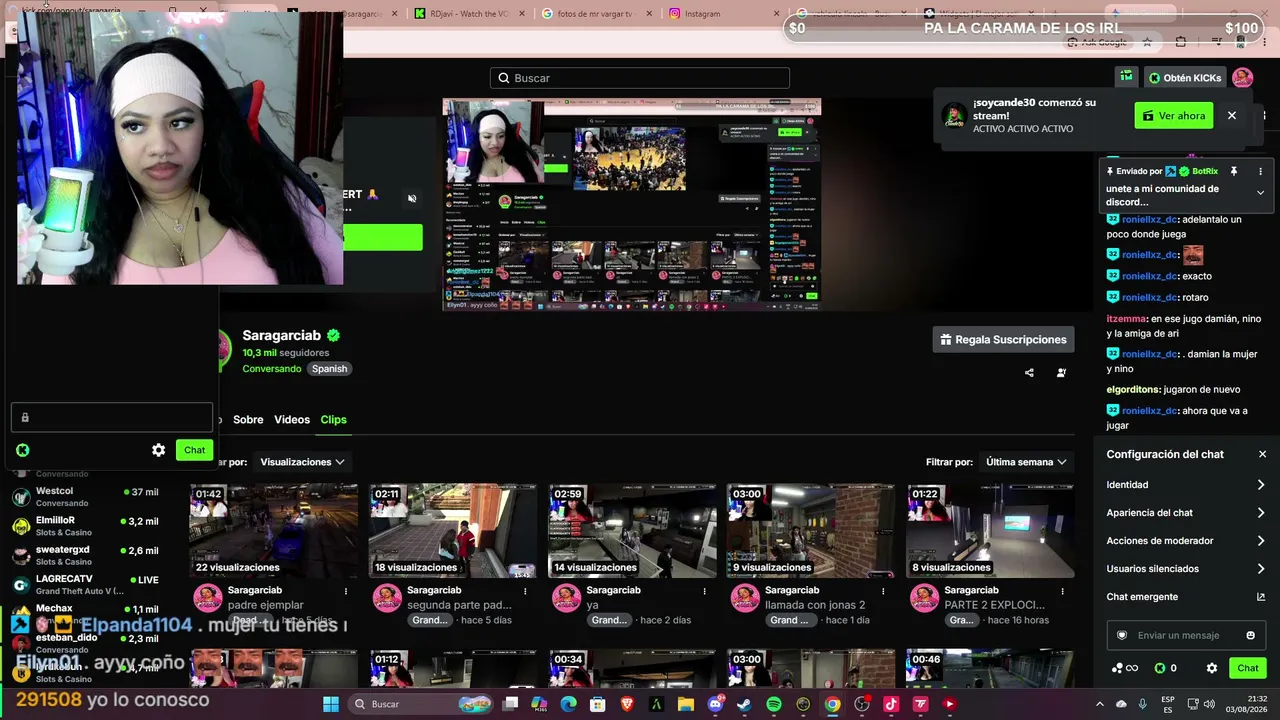Switch to fotos de mr vargar browser tab
Image resolution: width=1280 pixels, height=720 pixels.
click(592, 14)
